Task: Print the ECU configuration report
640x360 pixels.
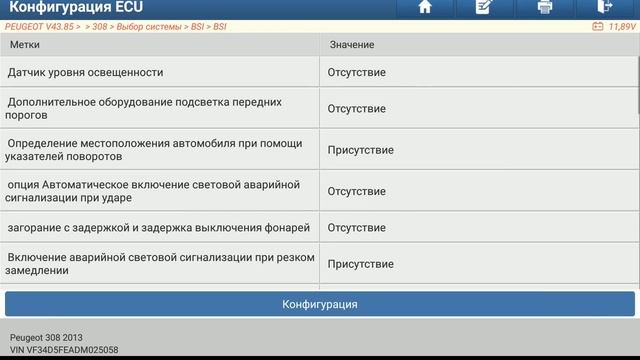Action: coord(544,7)
